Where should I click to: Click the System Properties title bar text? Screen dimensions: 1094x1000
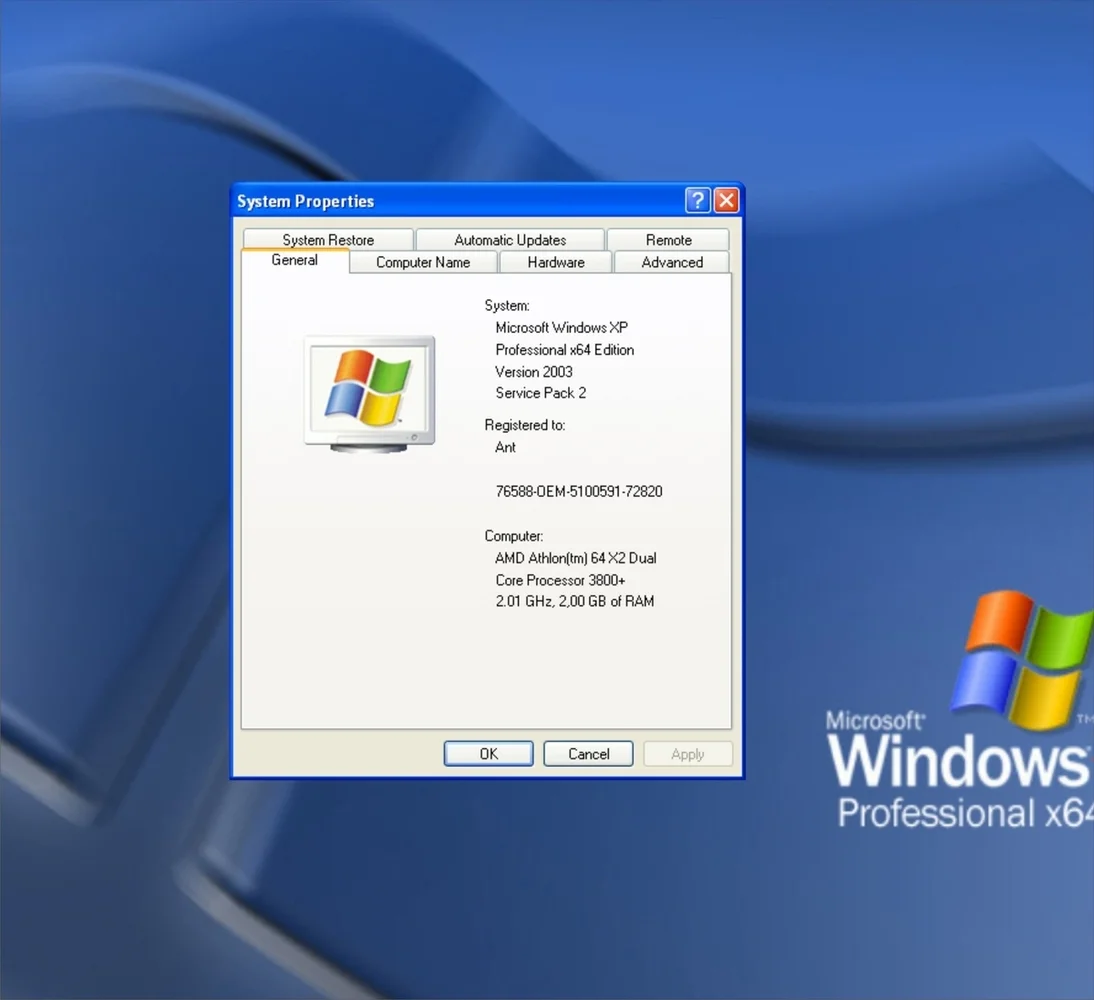pos(305,201)
